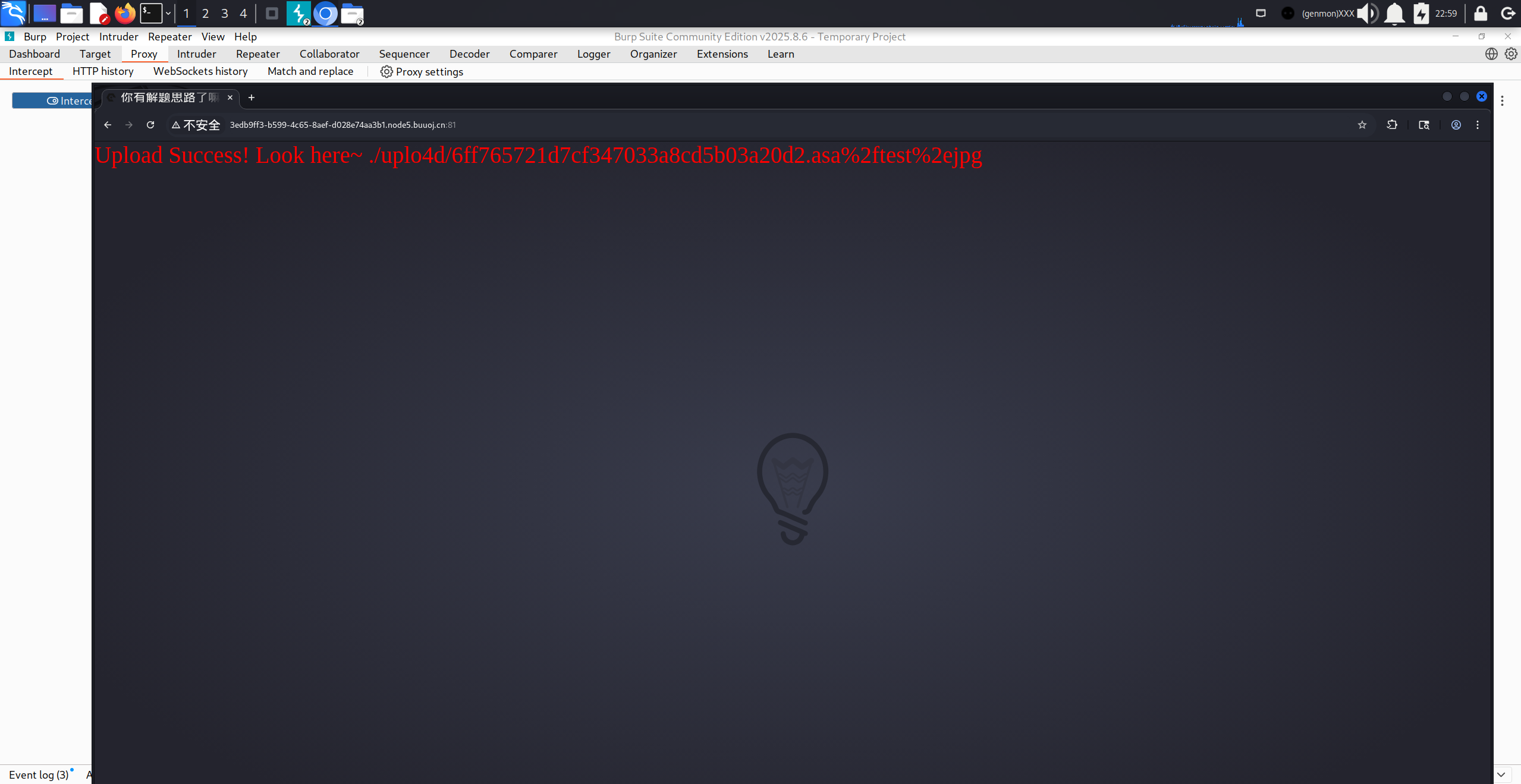
Task: Bookmark this page with star icon
Action: (x=1362, y=125)
